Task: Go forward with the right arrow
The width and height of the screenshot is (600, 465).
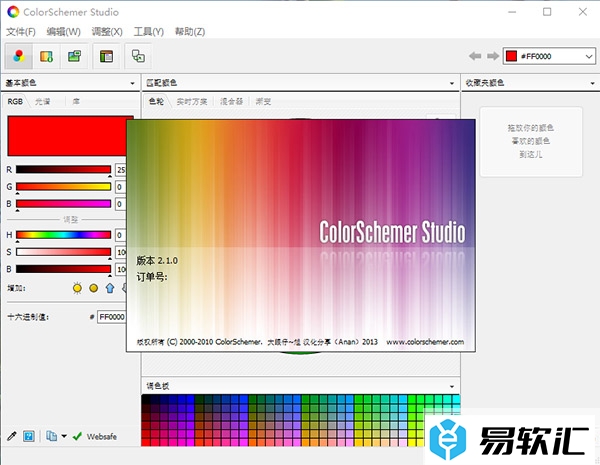Action: (493, 56)
